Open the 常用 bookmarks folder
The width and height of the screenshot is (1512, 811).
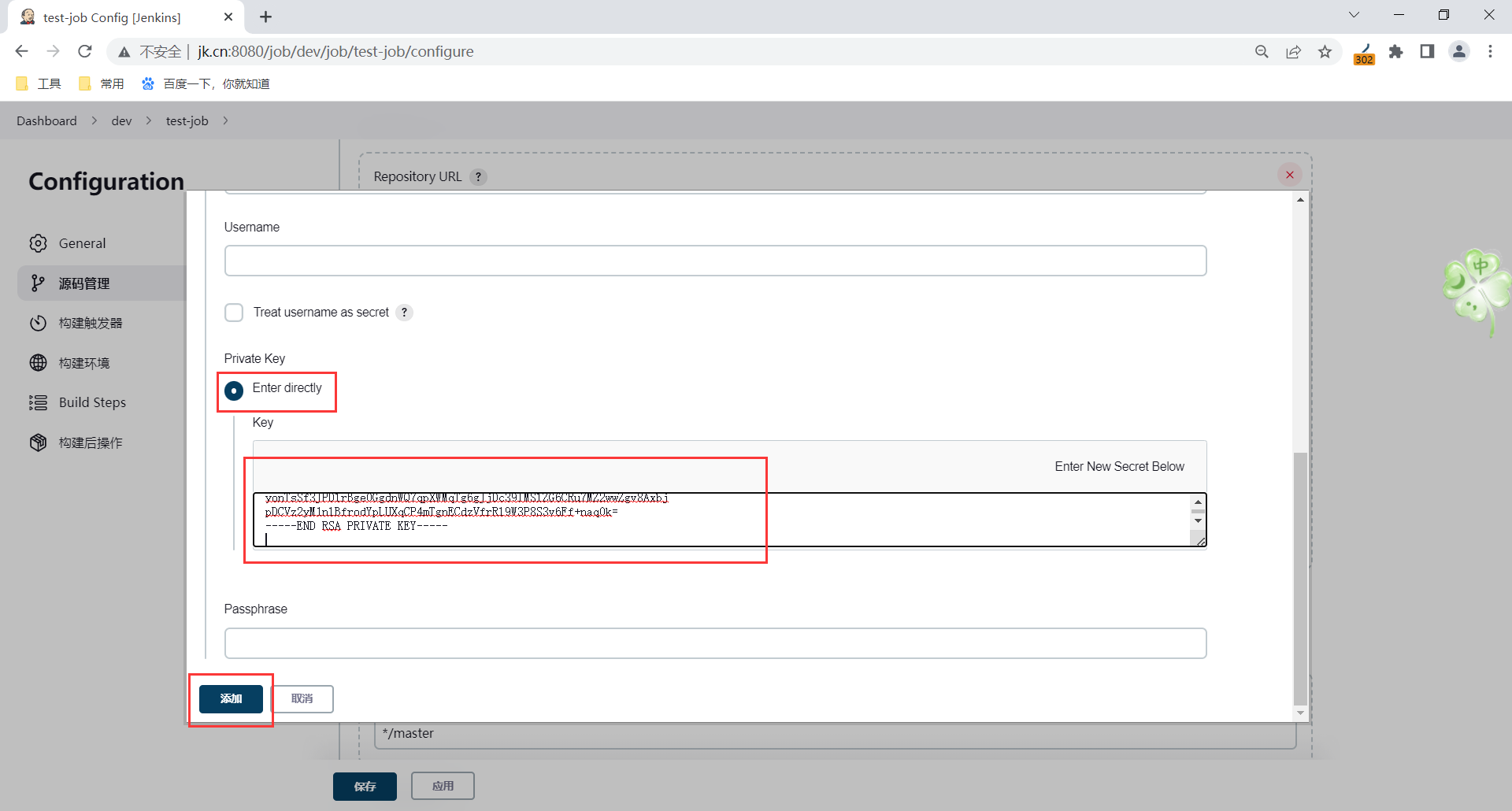tap(101, 83)
